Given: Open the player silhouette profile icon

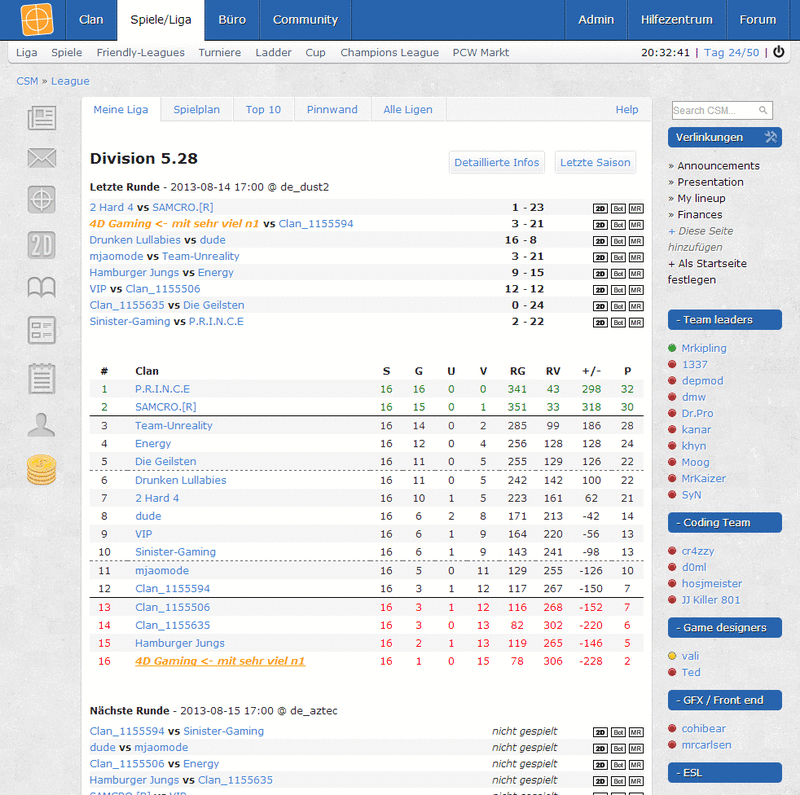Looking at the screenshot, I should [x=41, y=423].
